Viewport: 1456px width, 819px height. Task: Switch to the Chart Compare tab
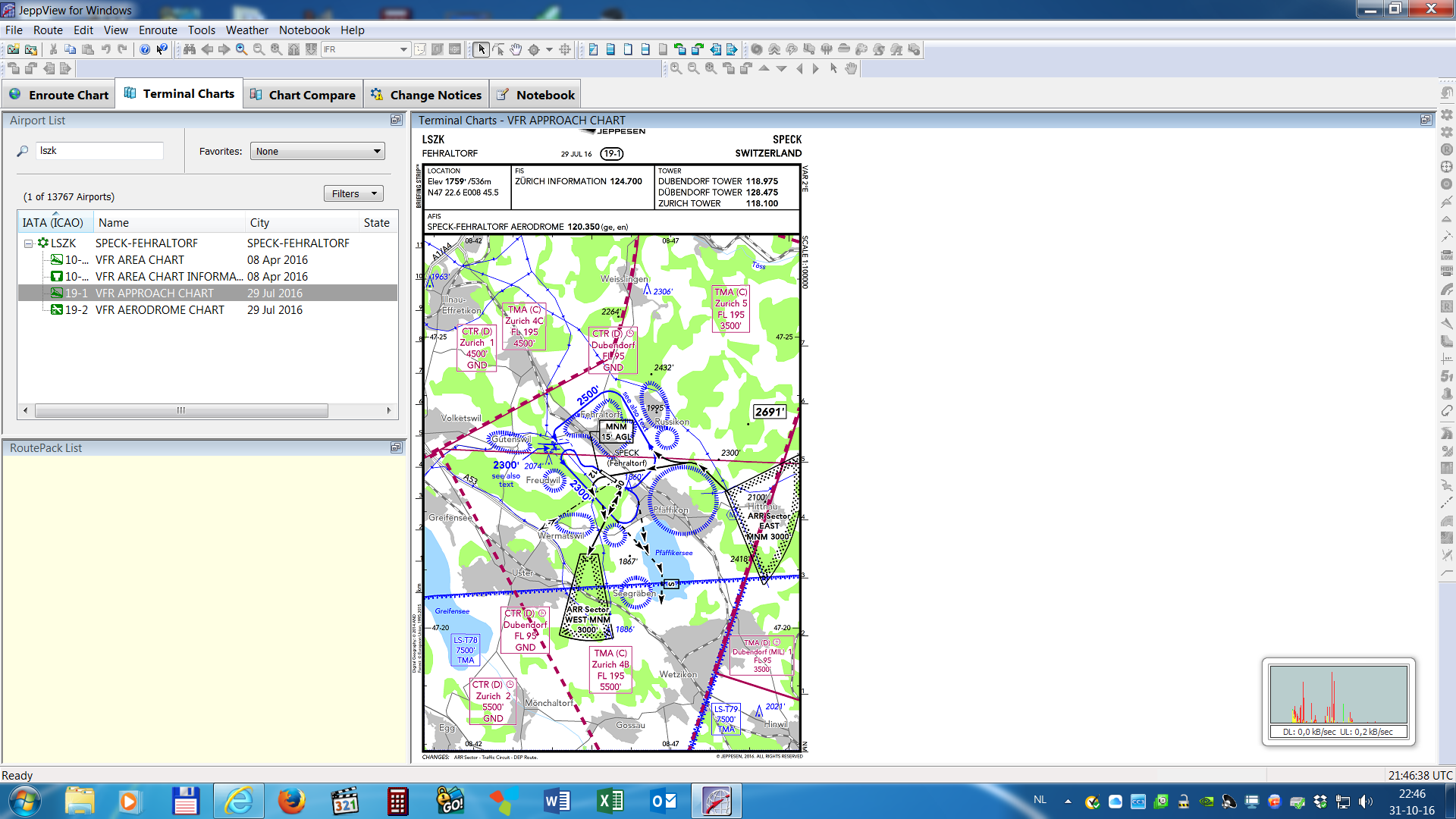click(303, 95)
